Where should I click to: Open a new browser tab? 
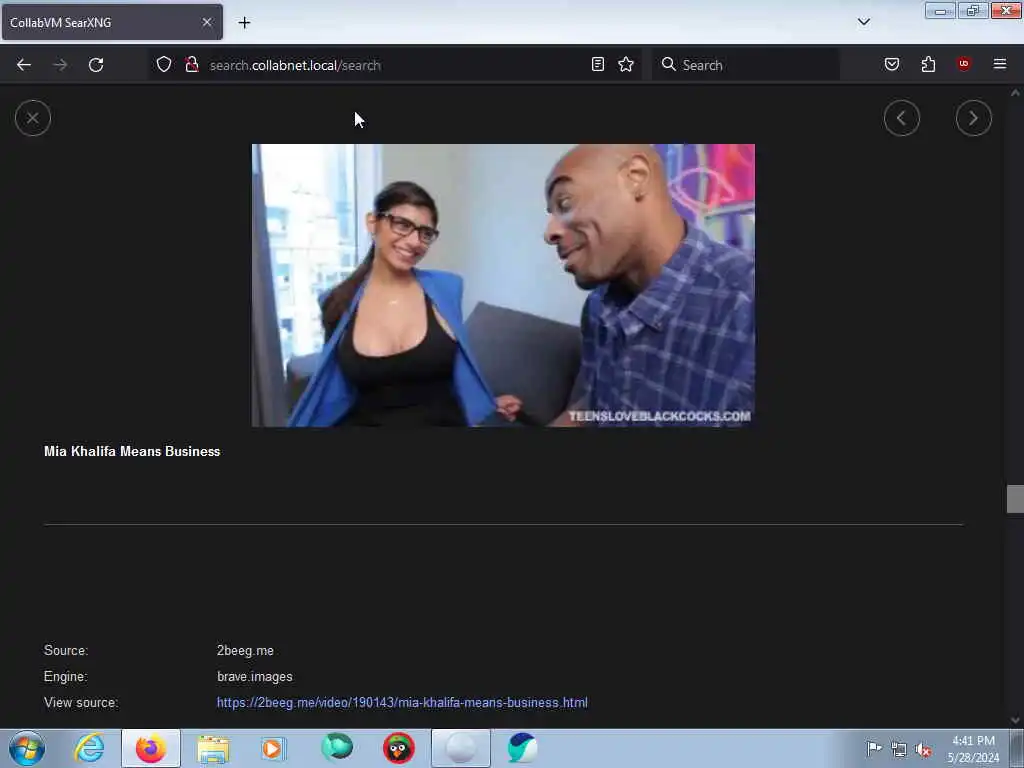pyautogui.click(x=244, y=23)
